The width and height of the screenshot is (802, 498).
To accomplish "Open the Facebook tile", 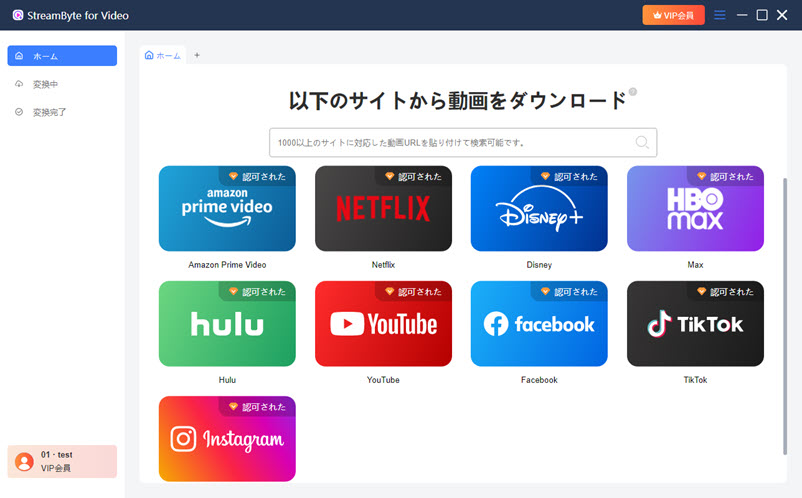I will [x=539, y=323].
